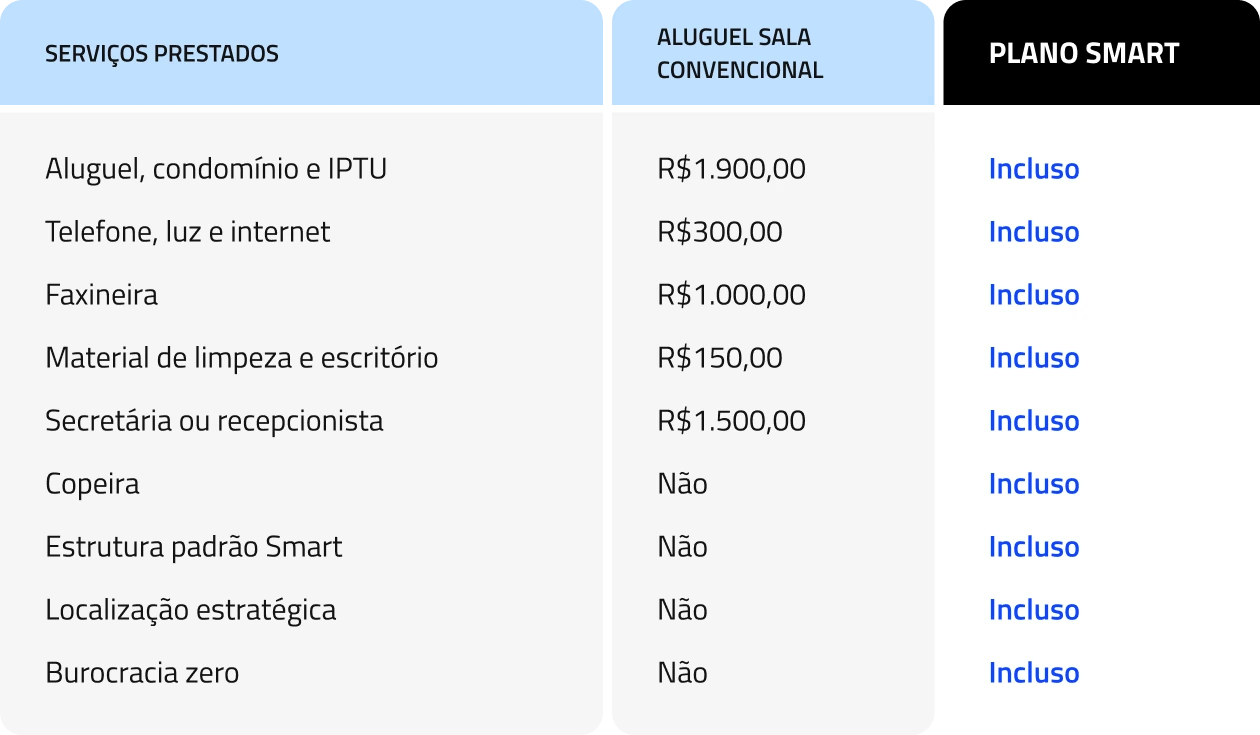Screen dimensions: 1260x735
Task: Click Incluso in the Burocracia zero row
Action: tap(1034, 673)
